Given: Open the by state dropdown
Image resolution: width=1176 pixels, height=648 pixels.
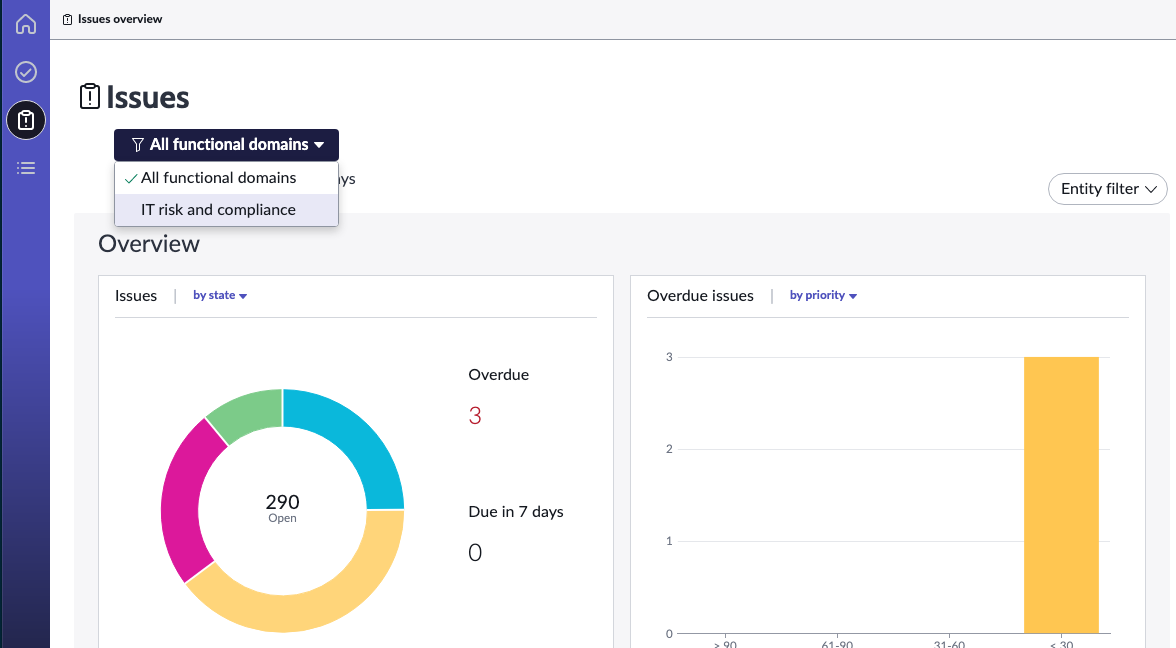Looking at the screenshot, I should (220, 296).
